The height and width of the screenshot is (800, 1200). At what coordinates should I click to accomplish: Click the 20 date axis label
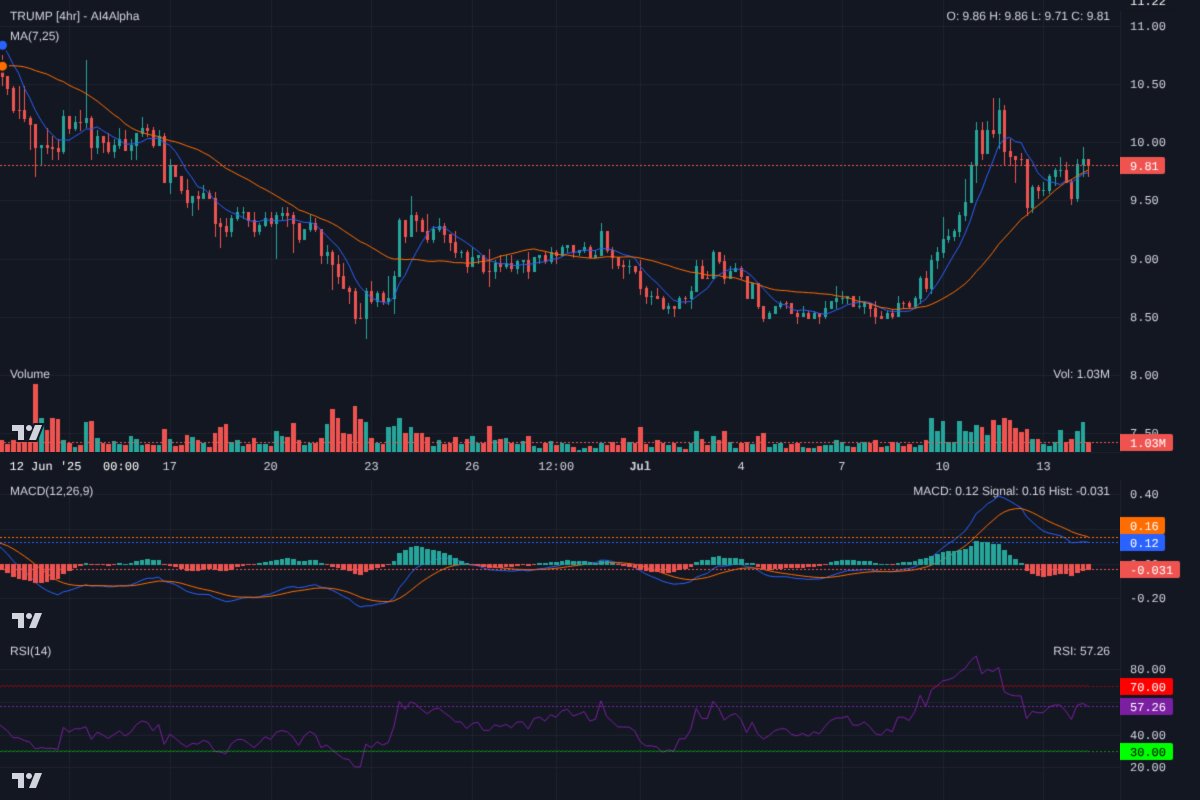pyautogui.click(x=270, y=466)
